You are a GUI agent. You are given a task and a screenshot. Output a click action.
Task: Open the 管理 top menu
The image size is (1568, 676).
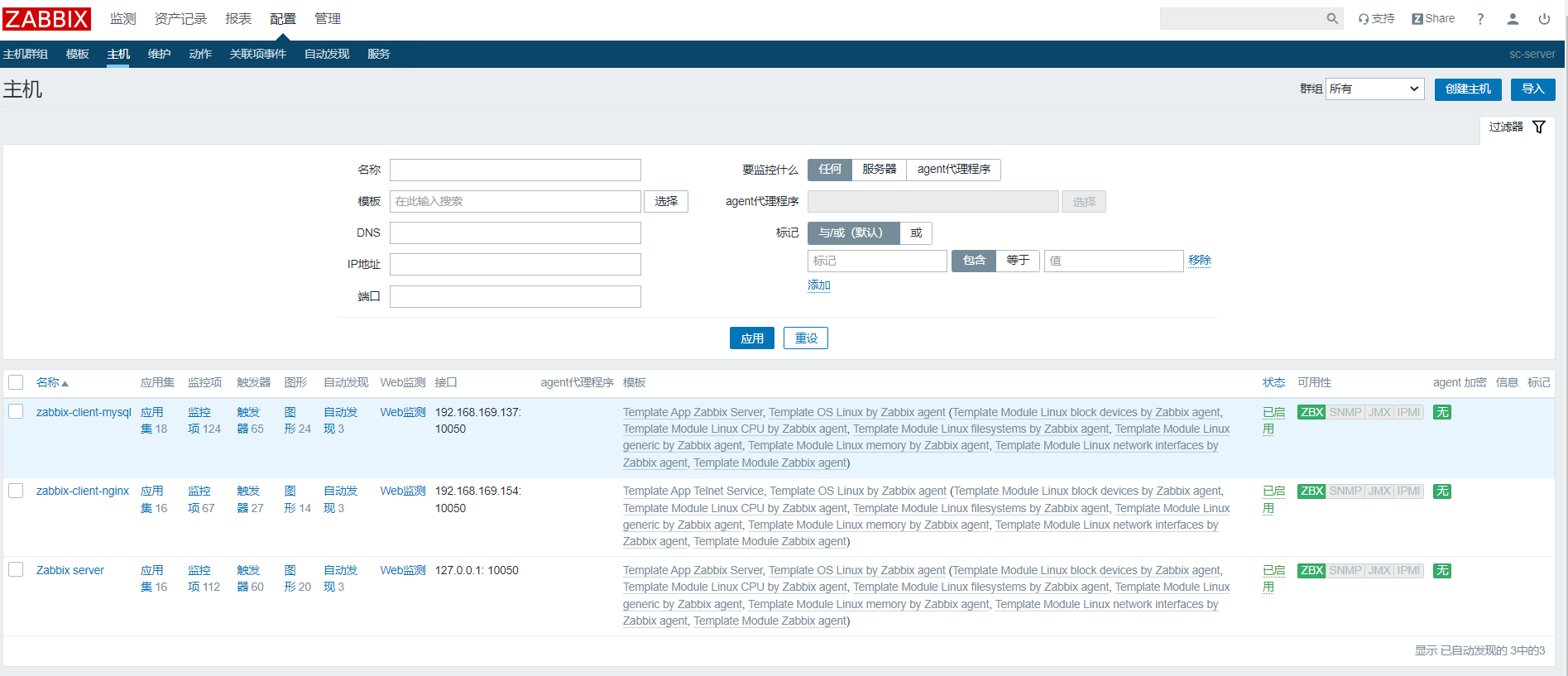(328, 18)
